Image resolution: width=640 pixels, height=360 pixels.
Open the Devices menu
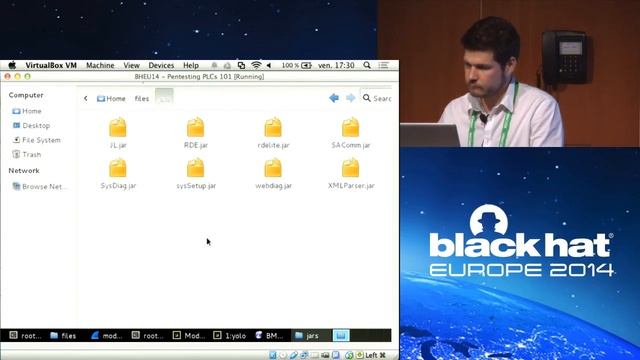[161, 65]
